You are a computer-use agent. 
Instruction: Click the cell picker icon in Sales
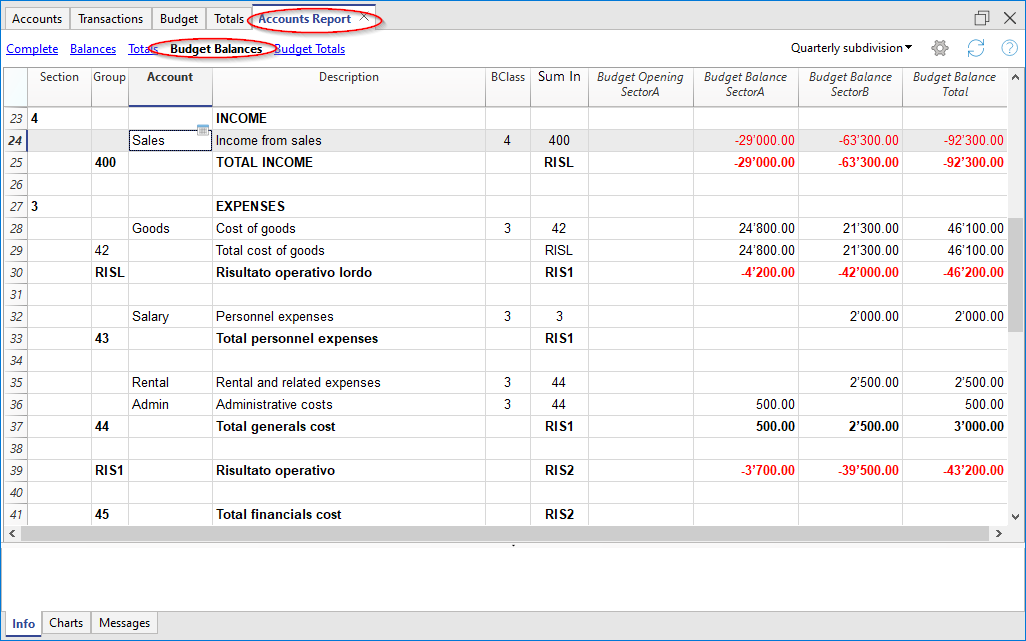point(203,130)
